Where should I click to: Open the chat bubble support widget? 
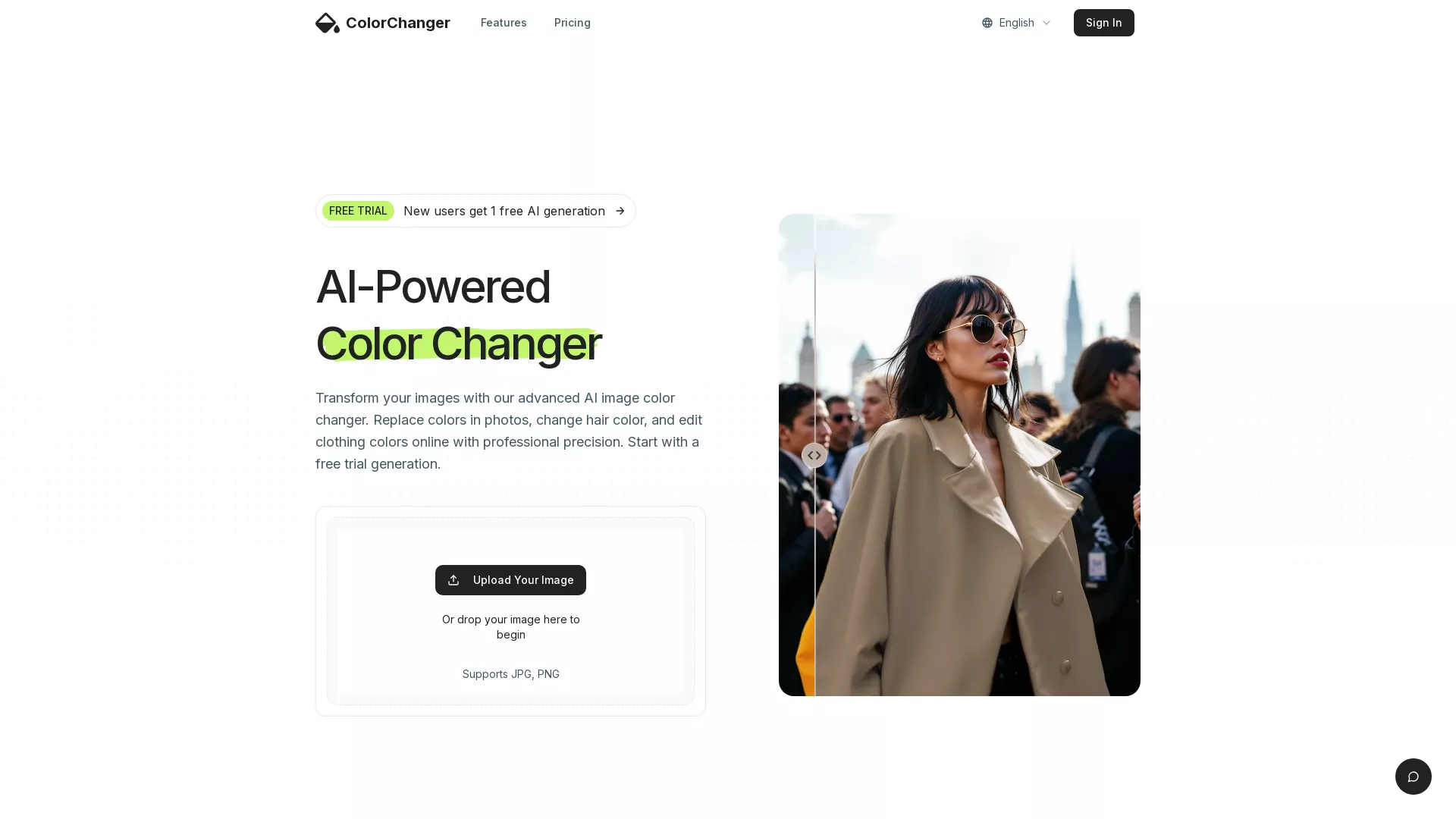pos(1414,777)
